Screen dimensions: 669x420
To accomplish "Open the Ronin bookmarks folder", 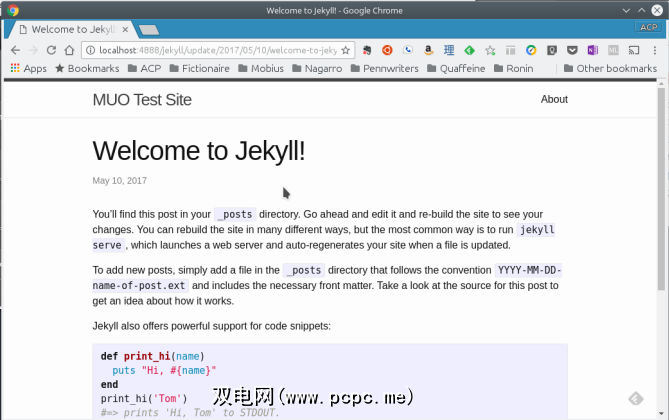I will click(x=513, y=68).
